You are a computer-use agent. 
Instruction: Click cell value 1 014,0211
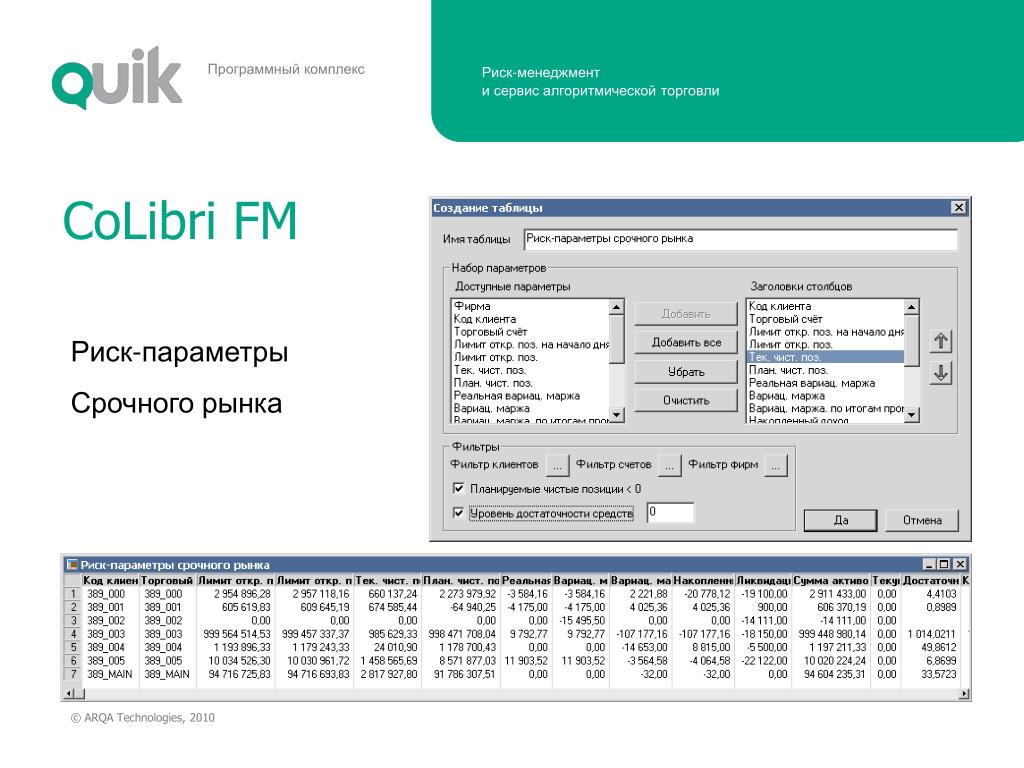(x=931, y=633)
